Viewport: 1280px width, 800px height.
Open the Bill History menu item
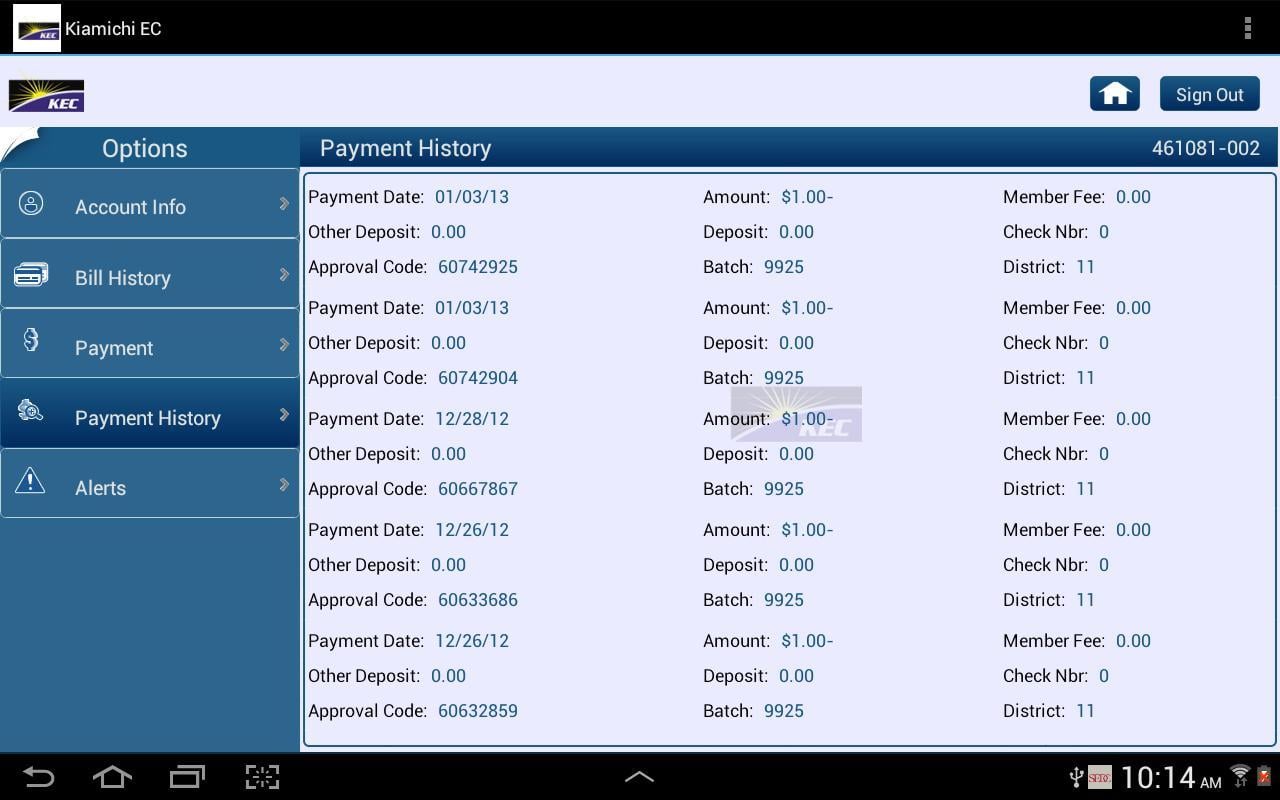click(x=150, y=274)
